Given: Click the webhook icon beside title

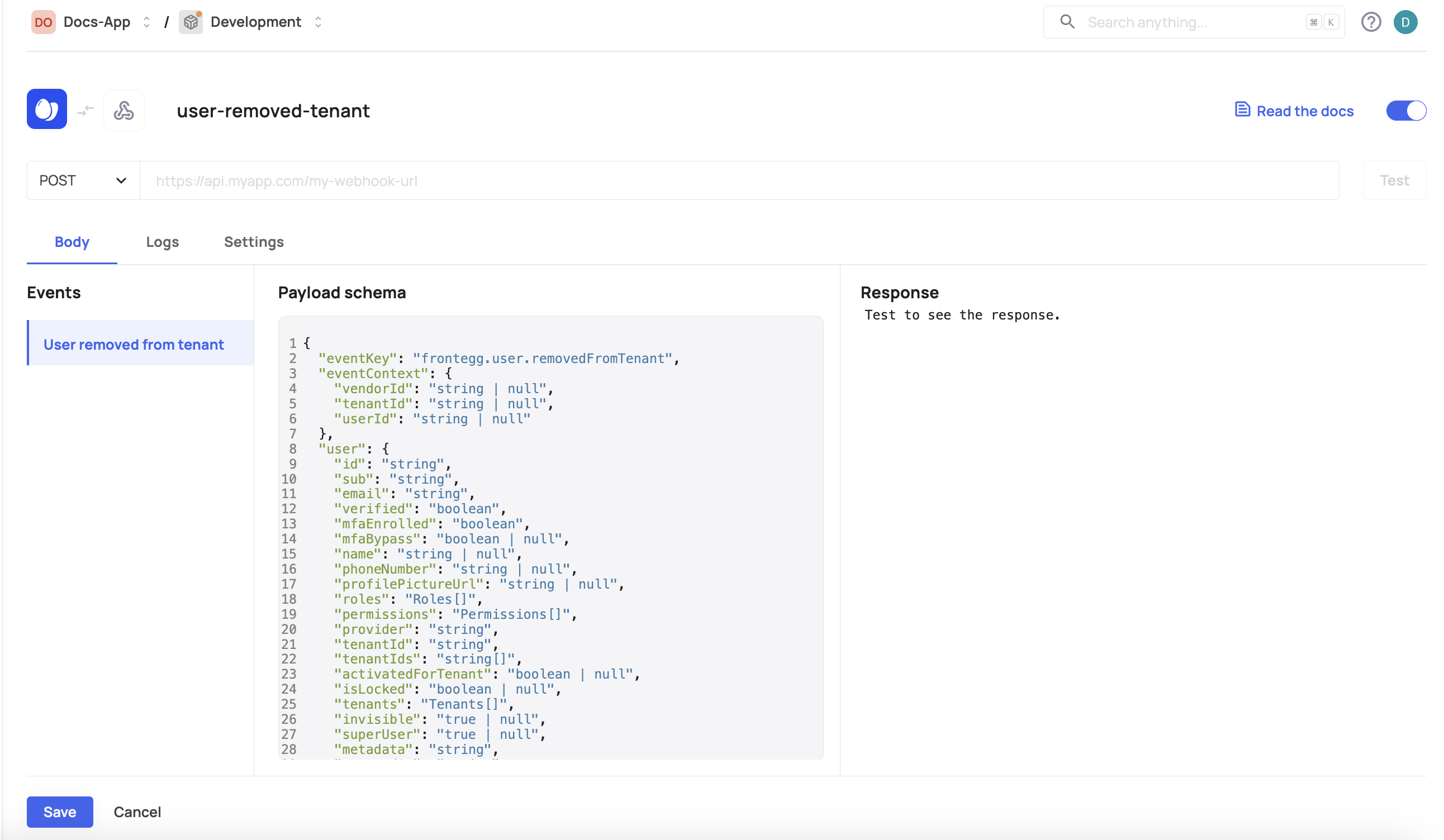Looking at the screenshot, I should (x=123, y=110).
